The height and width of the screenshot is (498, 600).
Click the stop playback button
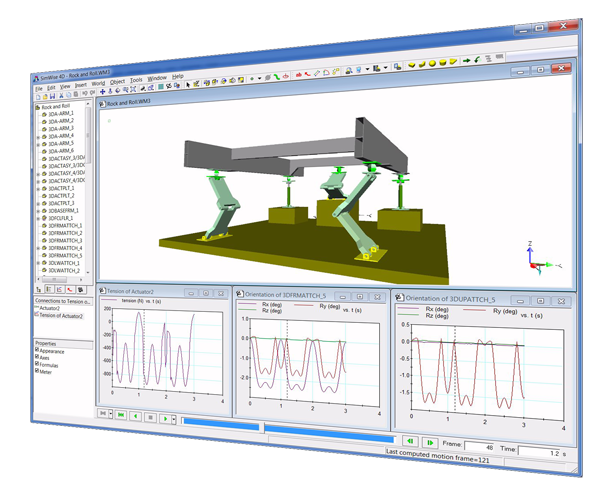[149, 418]
